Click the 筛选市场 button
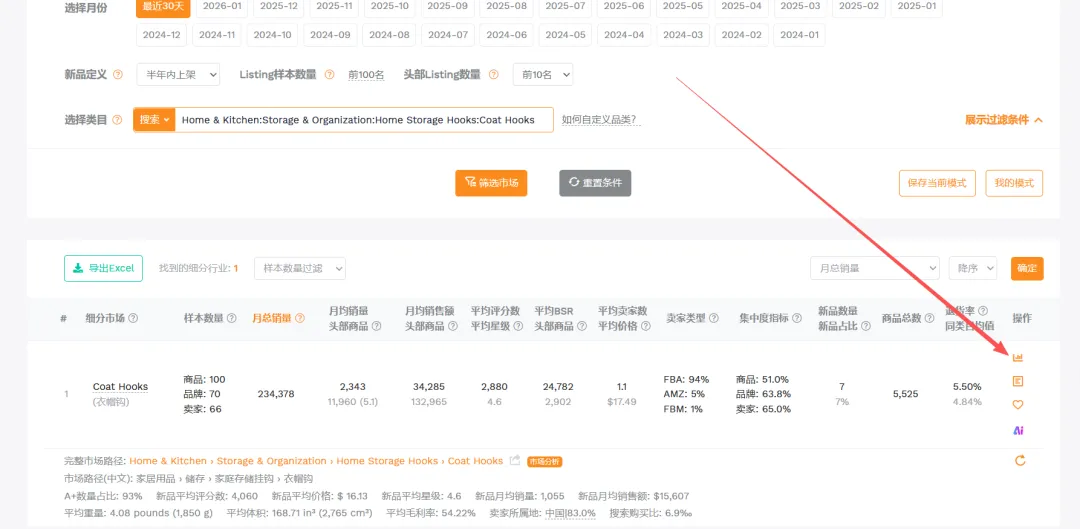The image size is (1080, 529). pyautogui.click(x=491, y=183)
